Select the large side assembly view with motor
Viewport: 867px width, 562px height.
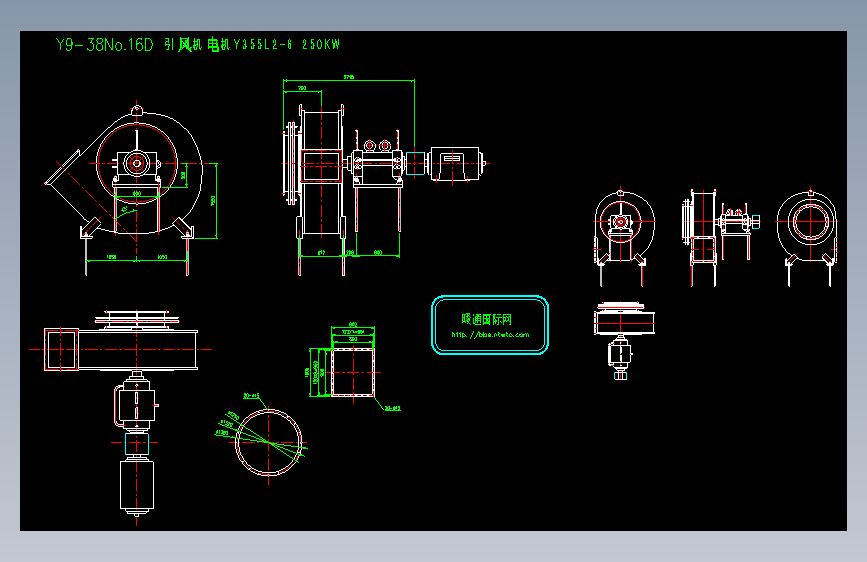tap(385, 176)
